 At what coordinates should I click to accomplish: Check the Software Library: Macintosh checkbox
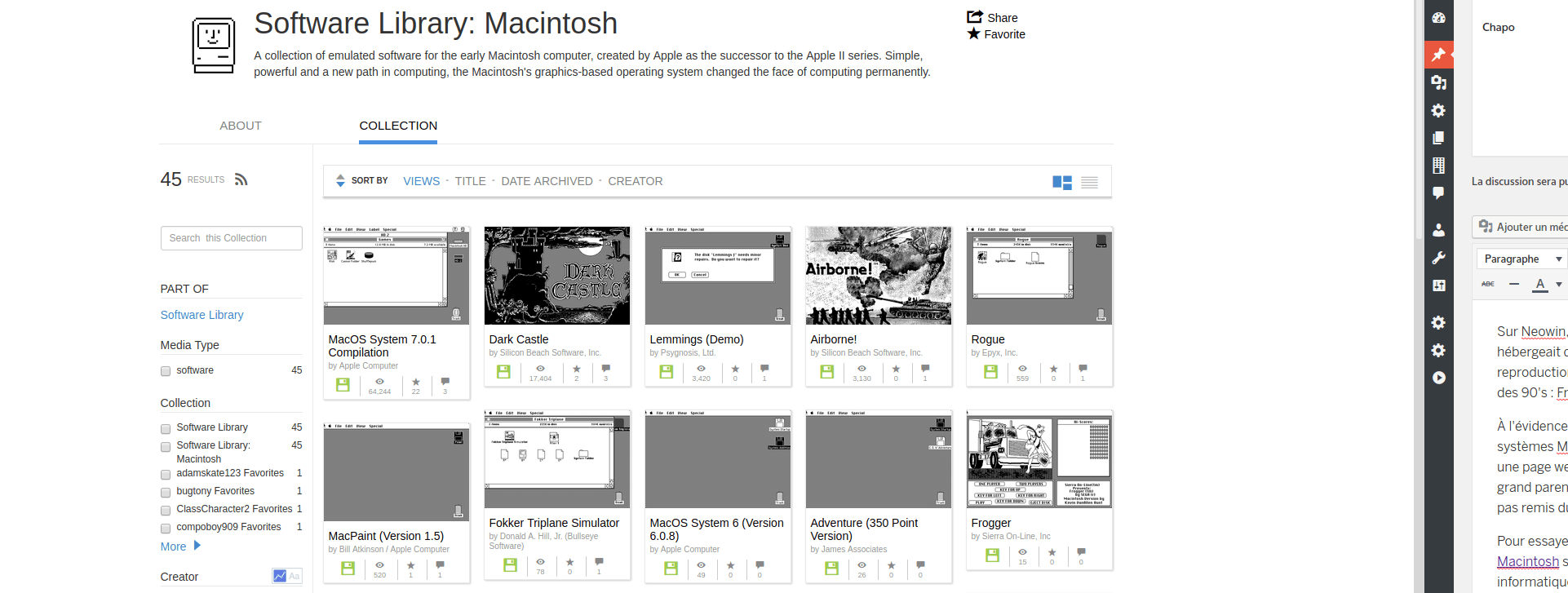(x=166, y=446)
